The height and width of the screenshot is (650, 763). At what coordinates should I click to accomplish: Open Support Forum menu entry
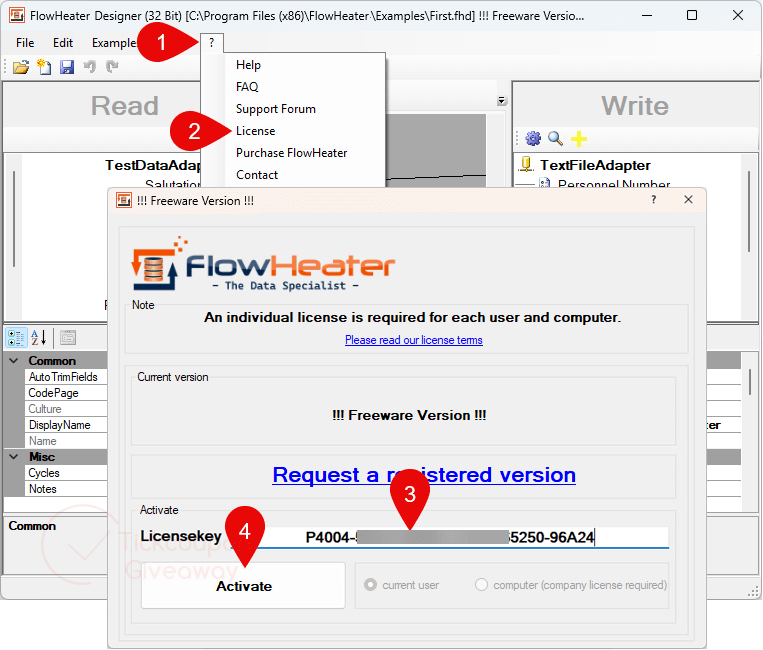(275, 109)
